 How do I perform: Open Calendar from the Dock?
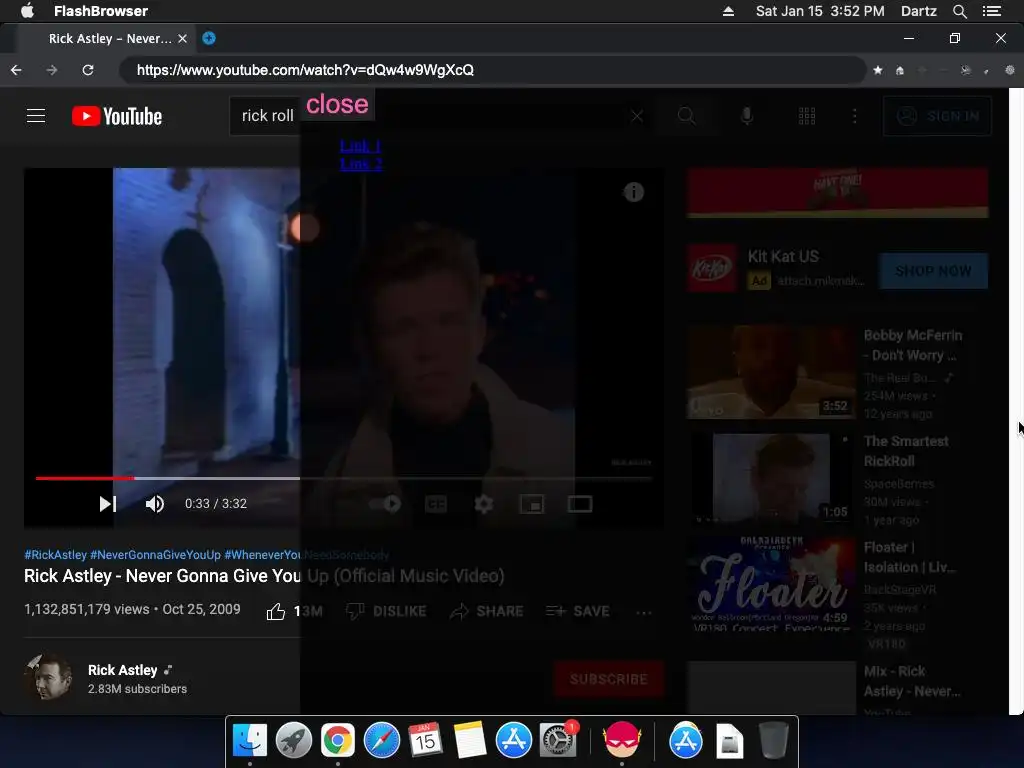click(x=425, y=740)
